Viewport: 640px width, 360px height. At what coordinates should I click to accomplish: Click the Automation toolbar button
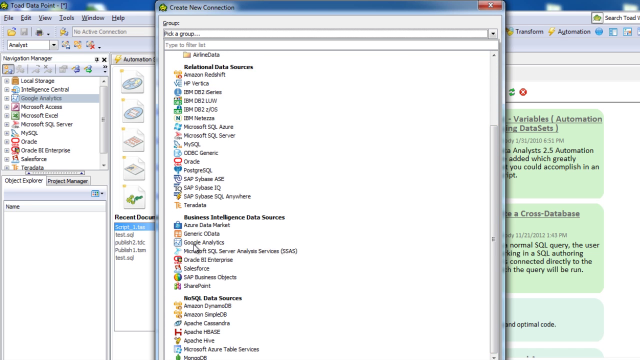pyautogui.click(x=569, y=31)
